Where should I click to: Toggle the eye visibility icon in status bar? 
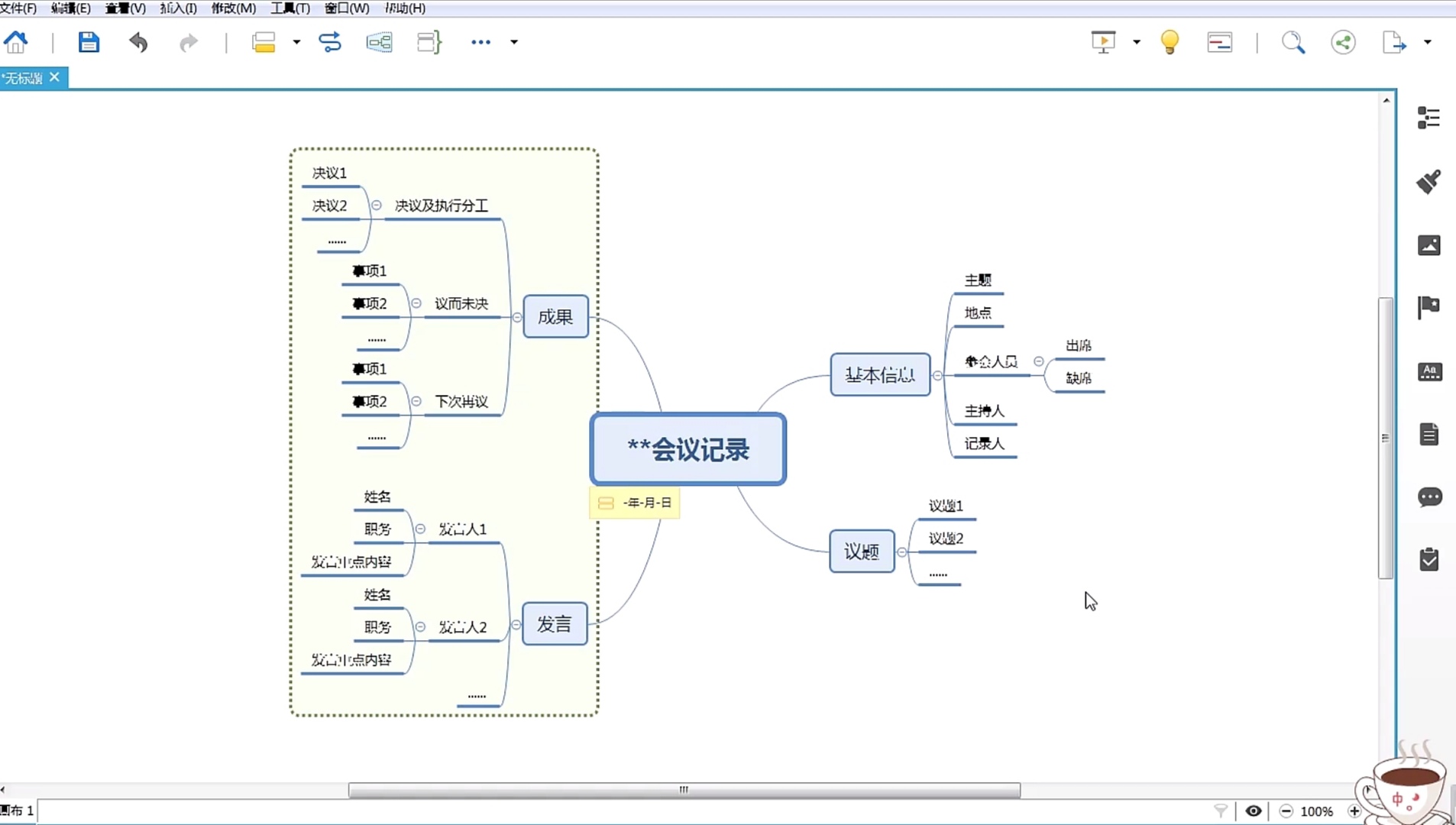(x=1254, y=811)
